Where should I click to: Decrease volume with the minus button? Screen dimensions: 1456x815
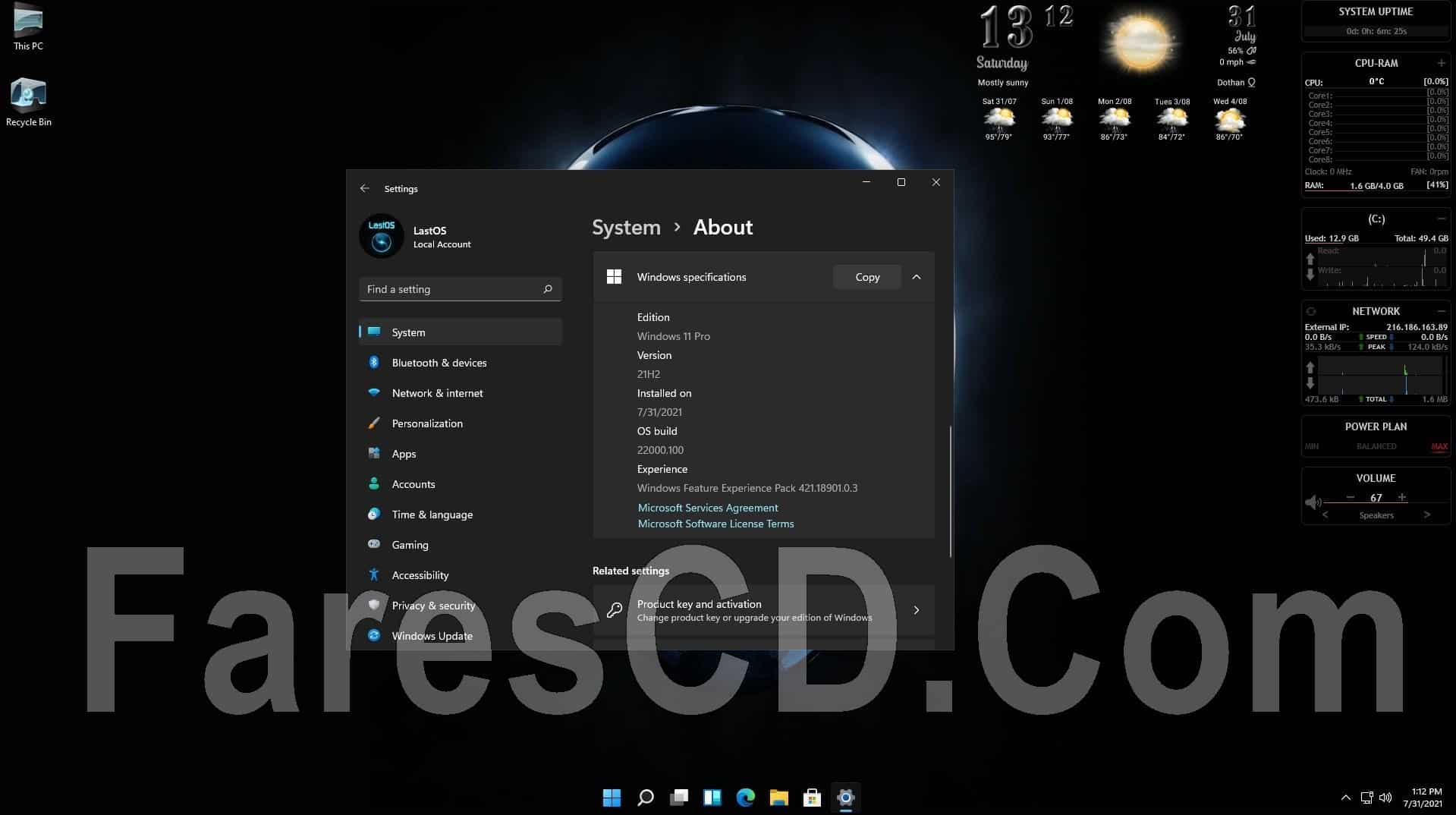coord(1351,497)
